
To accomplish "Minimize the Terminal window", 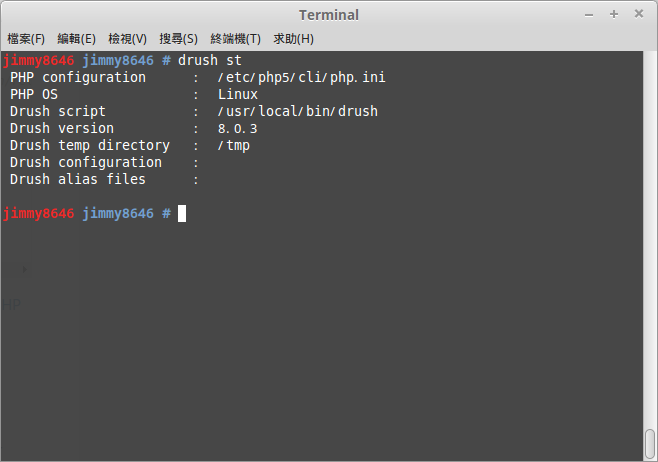I will click(589, 15).
